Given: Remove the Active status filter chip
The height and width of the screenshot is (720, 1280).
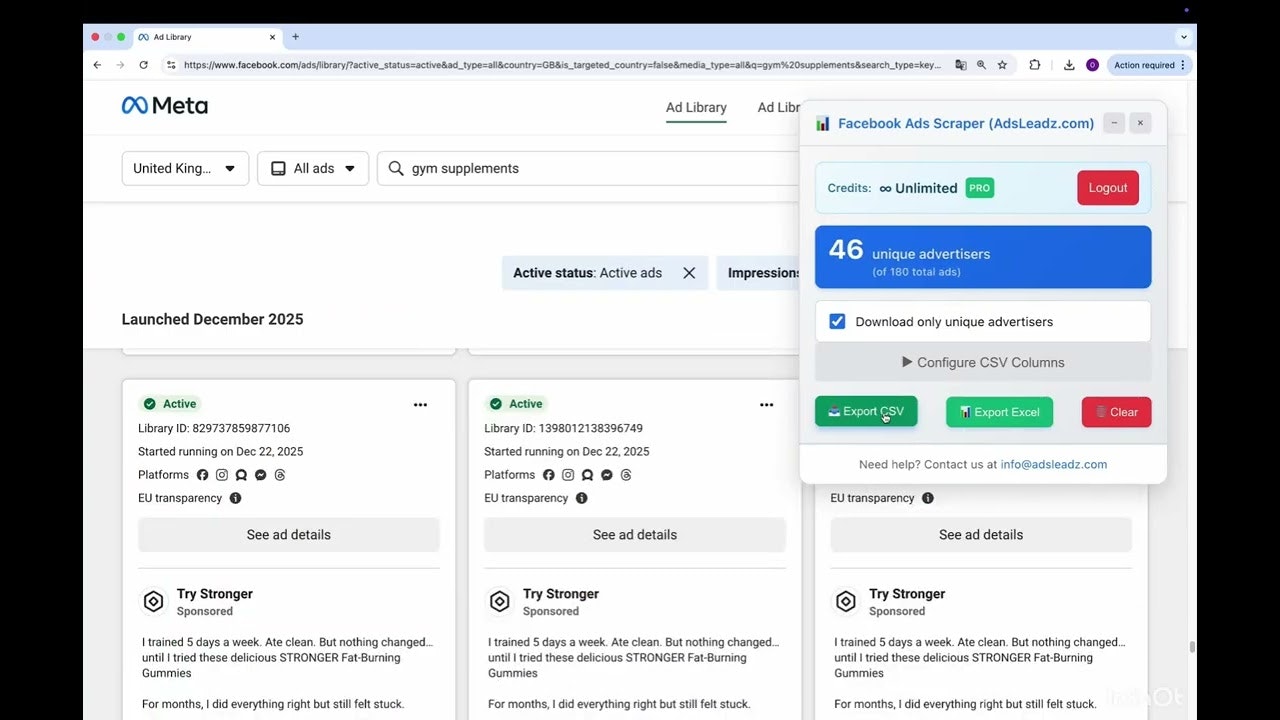Looking at the screenshot, I should [x=689, y=272].
